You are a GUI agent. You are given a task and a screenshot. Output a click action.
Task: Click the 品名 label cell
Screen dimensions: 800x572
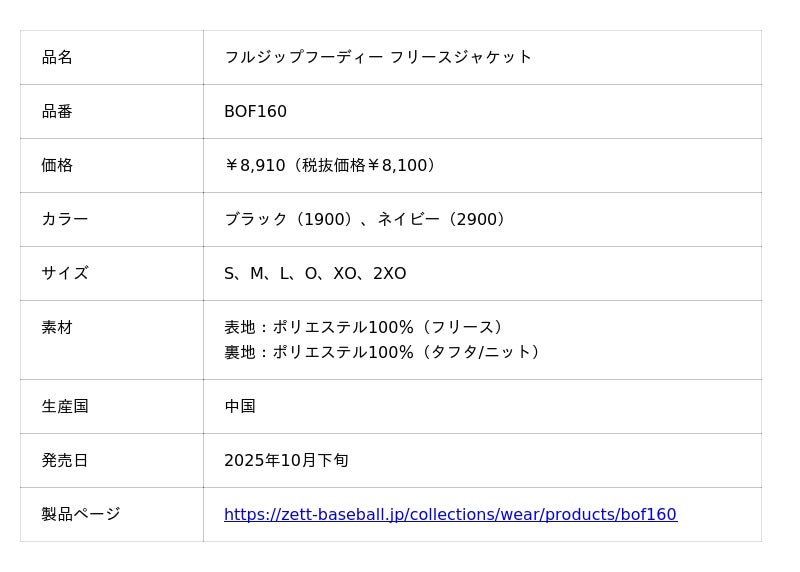click(57, 57)
